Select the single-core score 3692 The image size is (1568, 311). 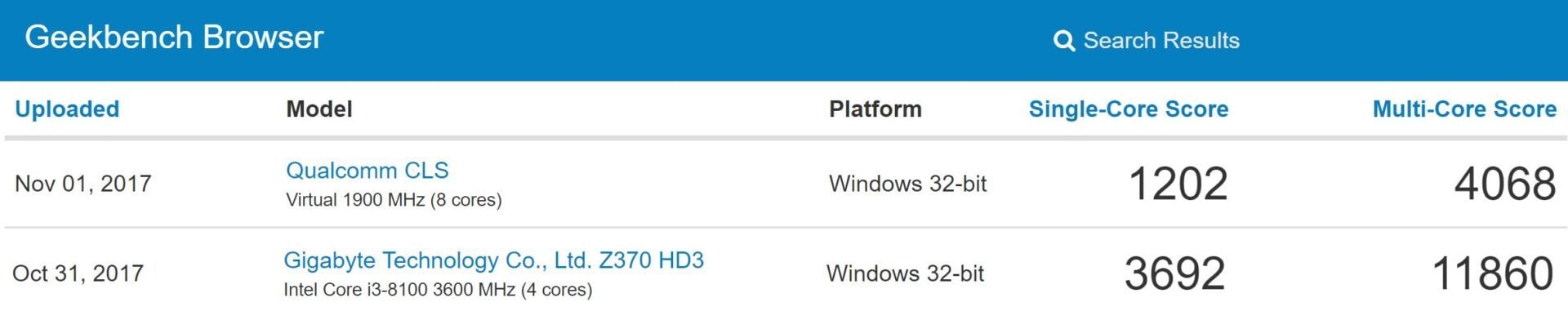[x=1175, y=273]
